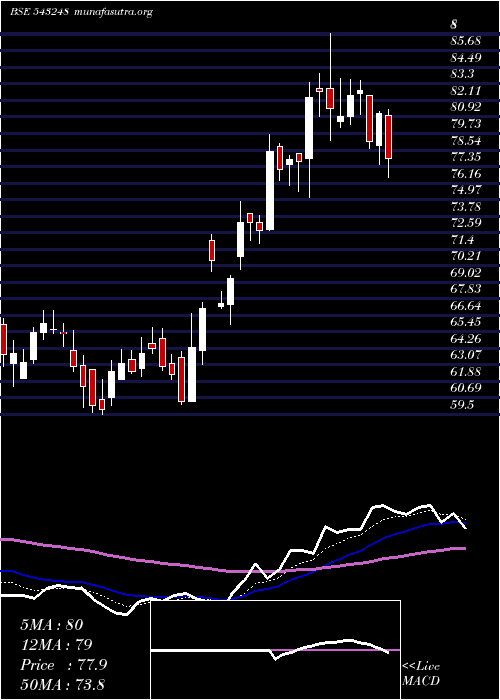Click the 78.54 price axis label
Image resolution: width=500 pixels, height=700 pixels.
click(x=465, y=141)
